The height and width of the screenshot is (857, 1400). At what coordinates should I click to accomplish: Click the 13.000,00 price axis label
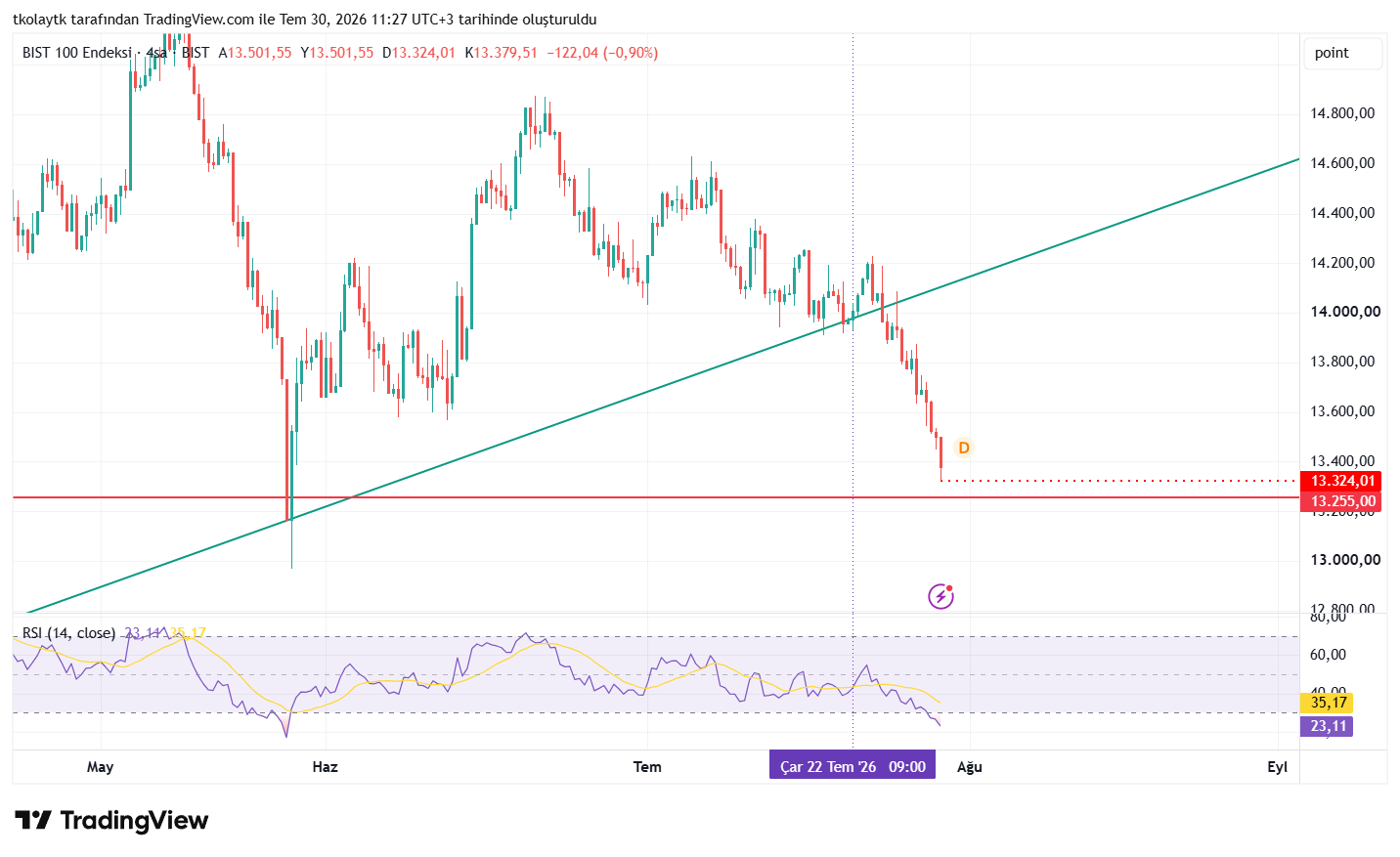(x=1345, y=560)
